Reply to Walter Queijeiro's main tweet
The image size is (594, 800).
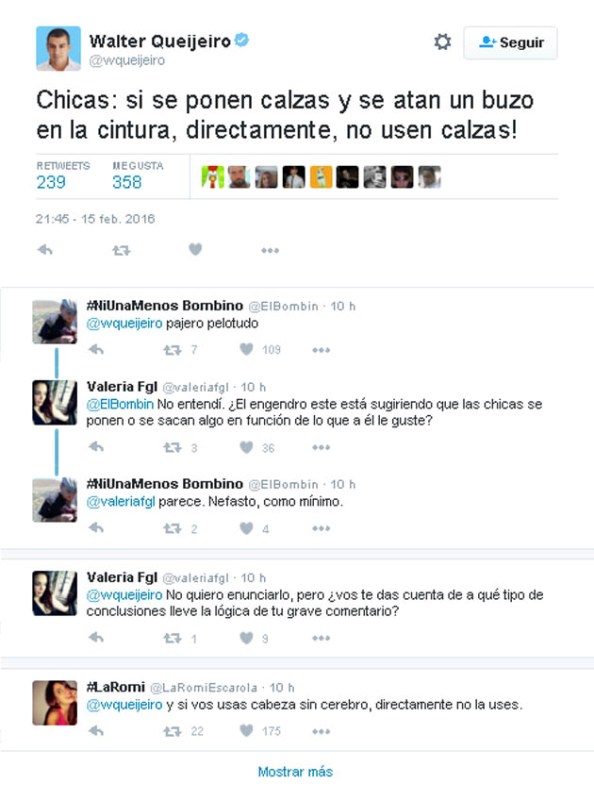(45, 249)
